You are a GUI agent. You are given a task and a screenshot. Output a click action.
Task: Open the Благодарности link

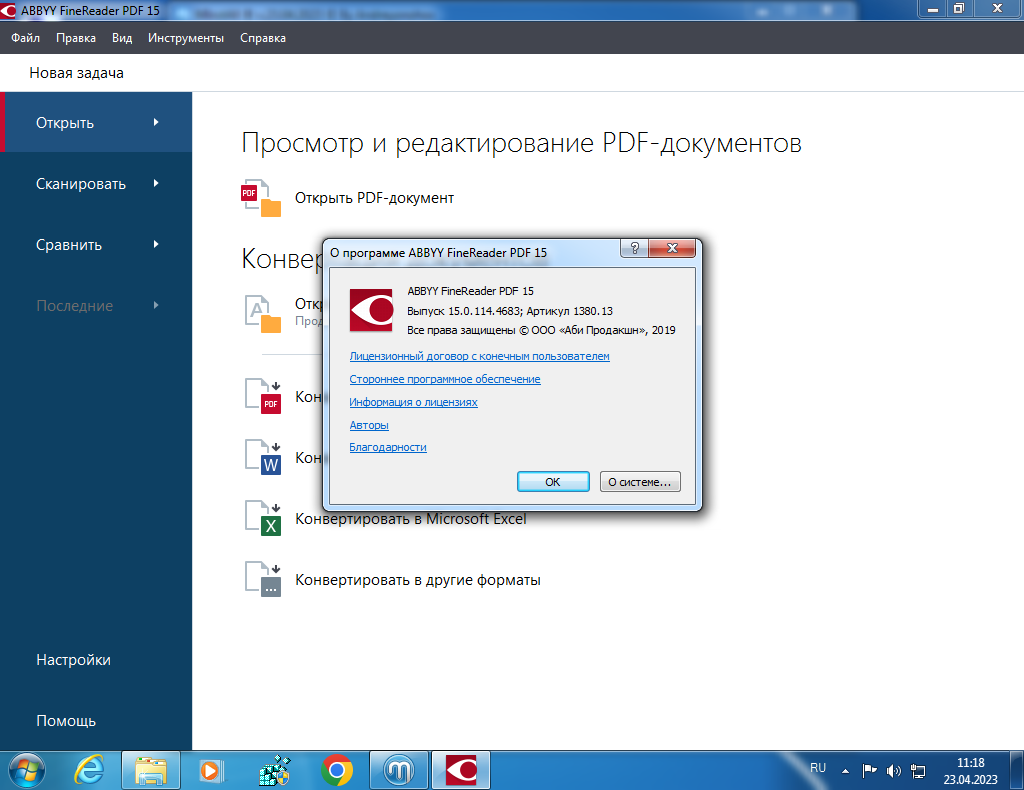click(x=388, y=447)
